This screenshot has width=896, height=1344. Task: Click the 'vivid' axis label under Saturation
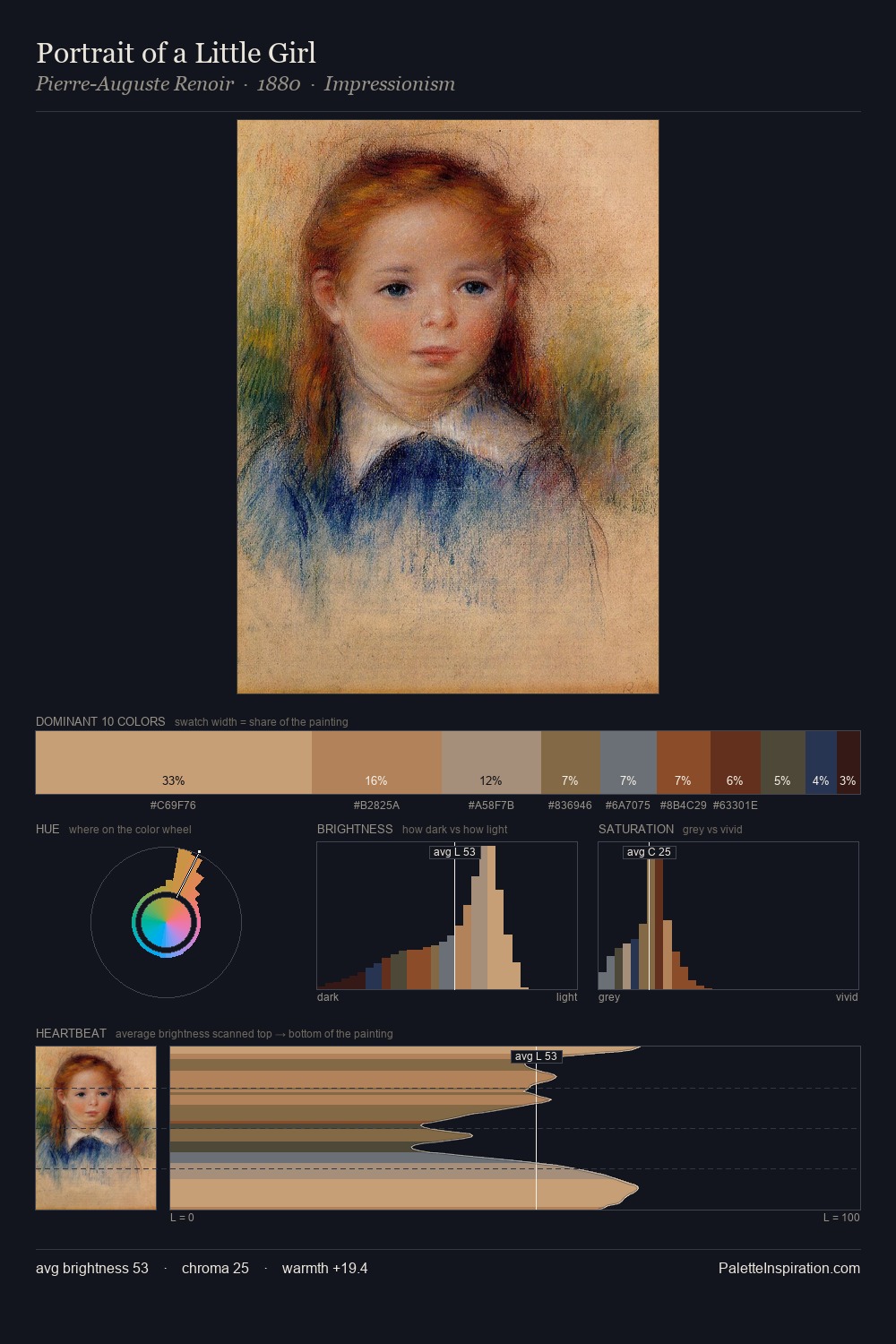pyautogui.click(x=847, y=997)
